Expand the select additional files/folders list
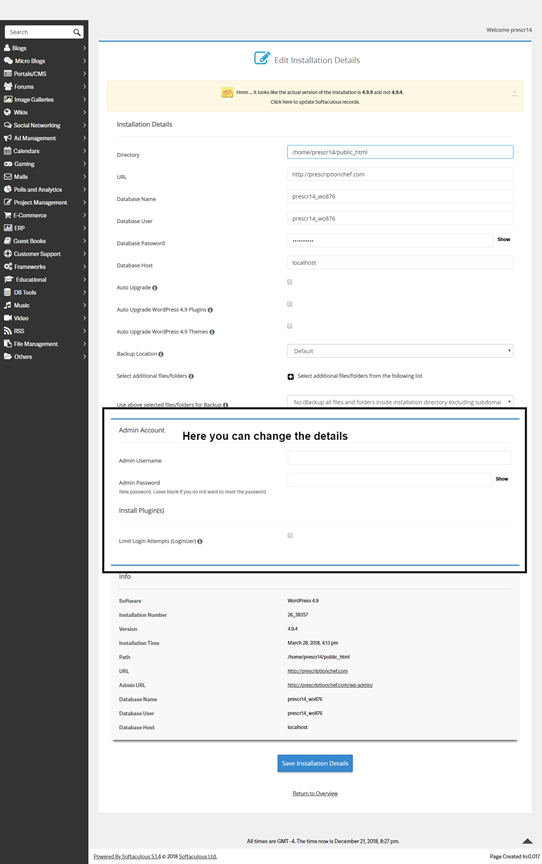 pos(291,376)
